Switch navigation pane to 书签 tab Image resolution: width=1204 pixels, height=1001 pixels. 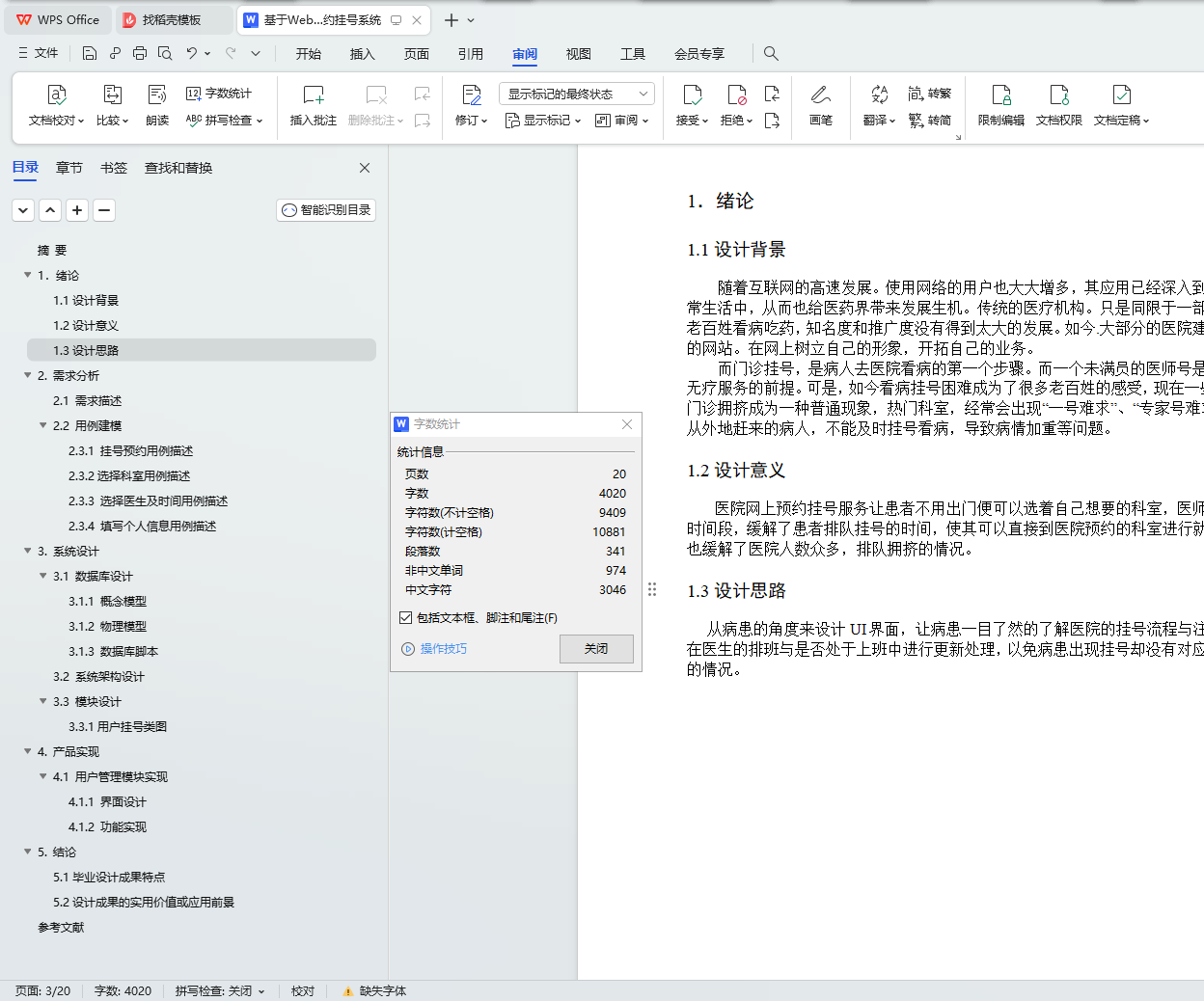(x=114, y=168)
